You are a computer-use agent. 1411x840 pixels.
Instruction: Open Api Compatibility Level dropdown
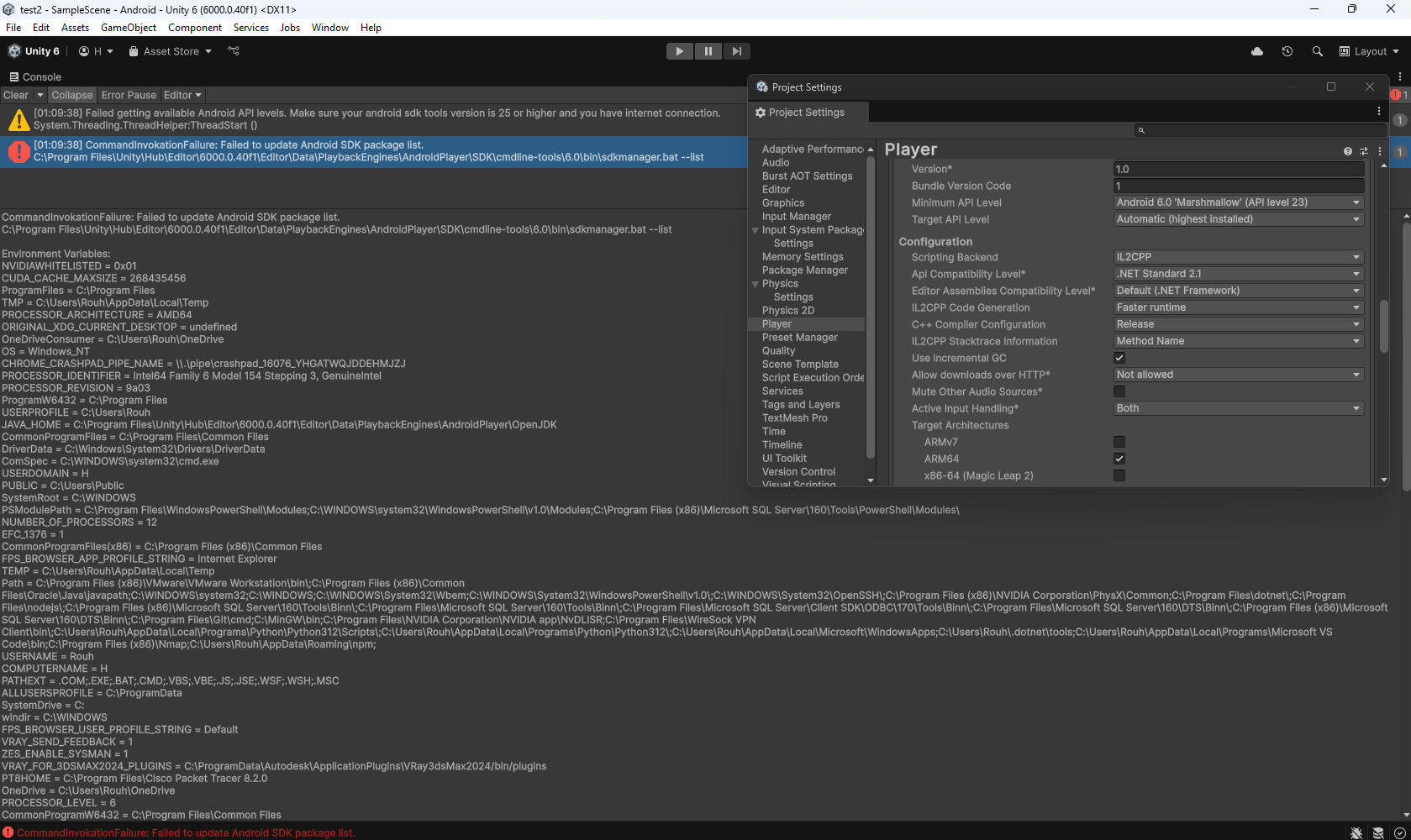tap(1238, 274)
